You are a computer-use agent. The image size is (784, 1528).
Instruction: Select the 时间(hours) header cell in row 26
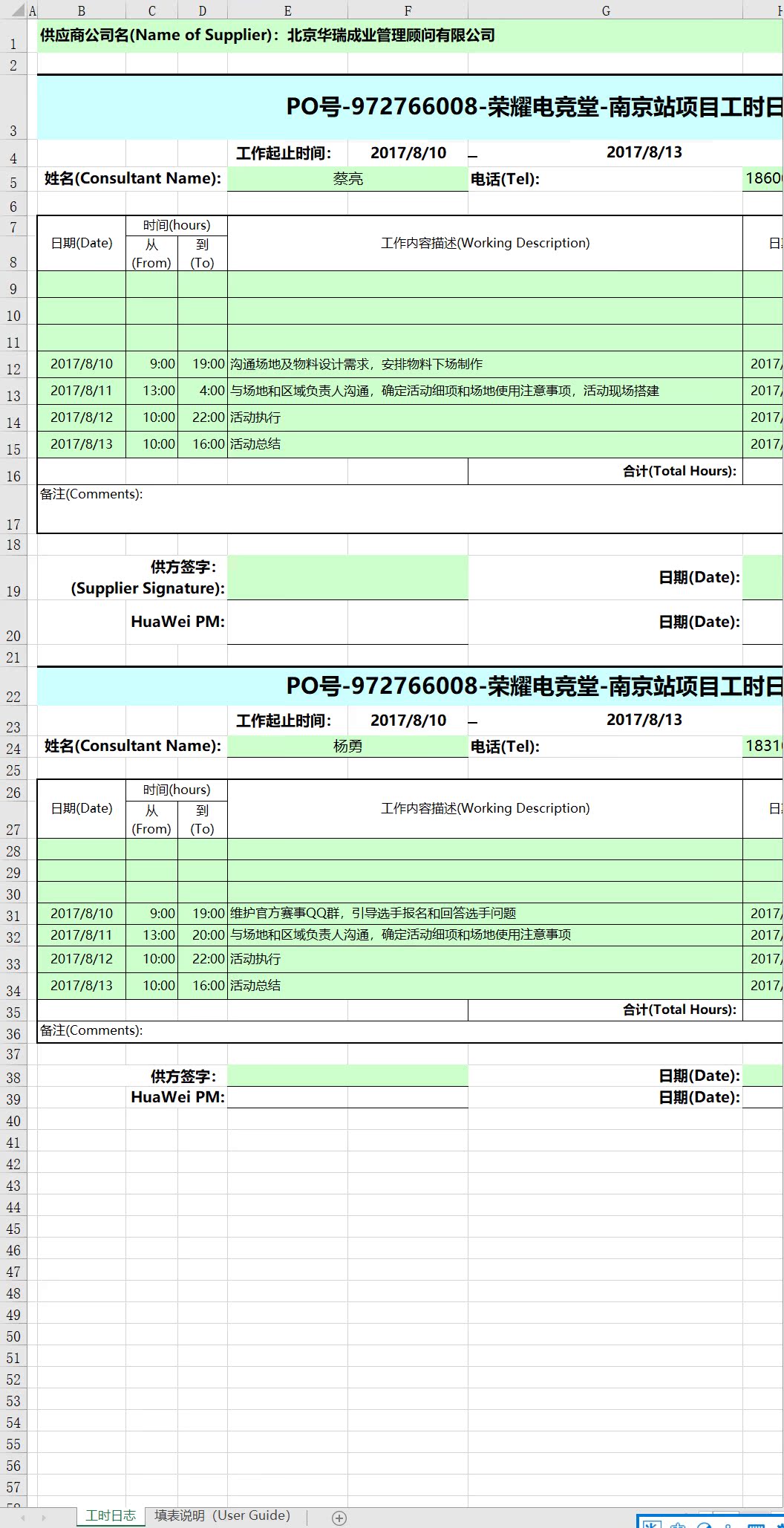177,790
